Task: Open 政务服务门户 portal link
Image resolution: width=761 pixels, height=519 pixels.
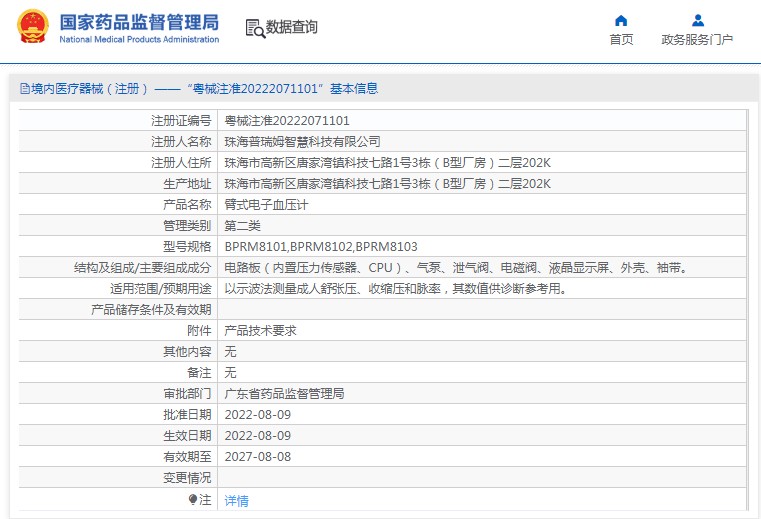Action: coord(697,39)
